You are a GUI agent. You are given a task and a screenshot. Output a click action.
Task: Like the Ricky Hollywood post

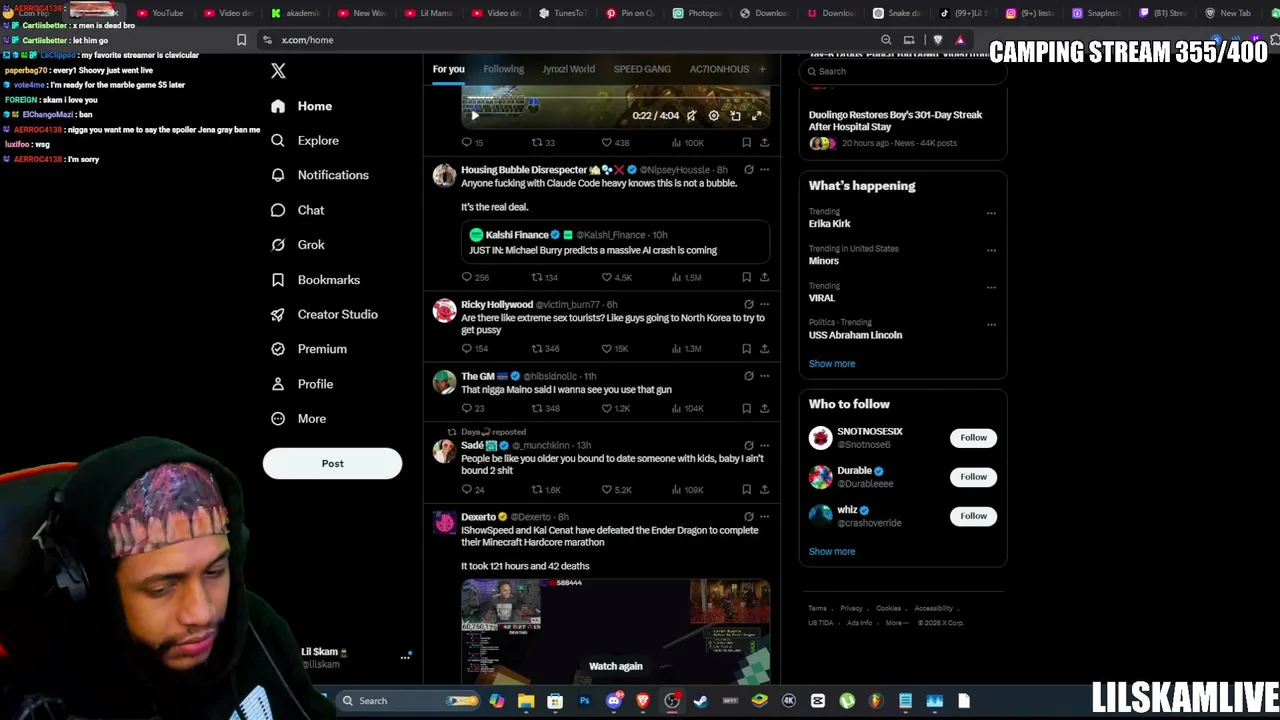pos(615,349)
